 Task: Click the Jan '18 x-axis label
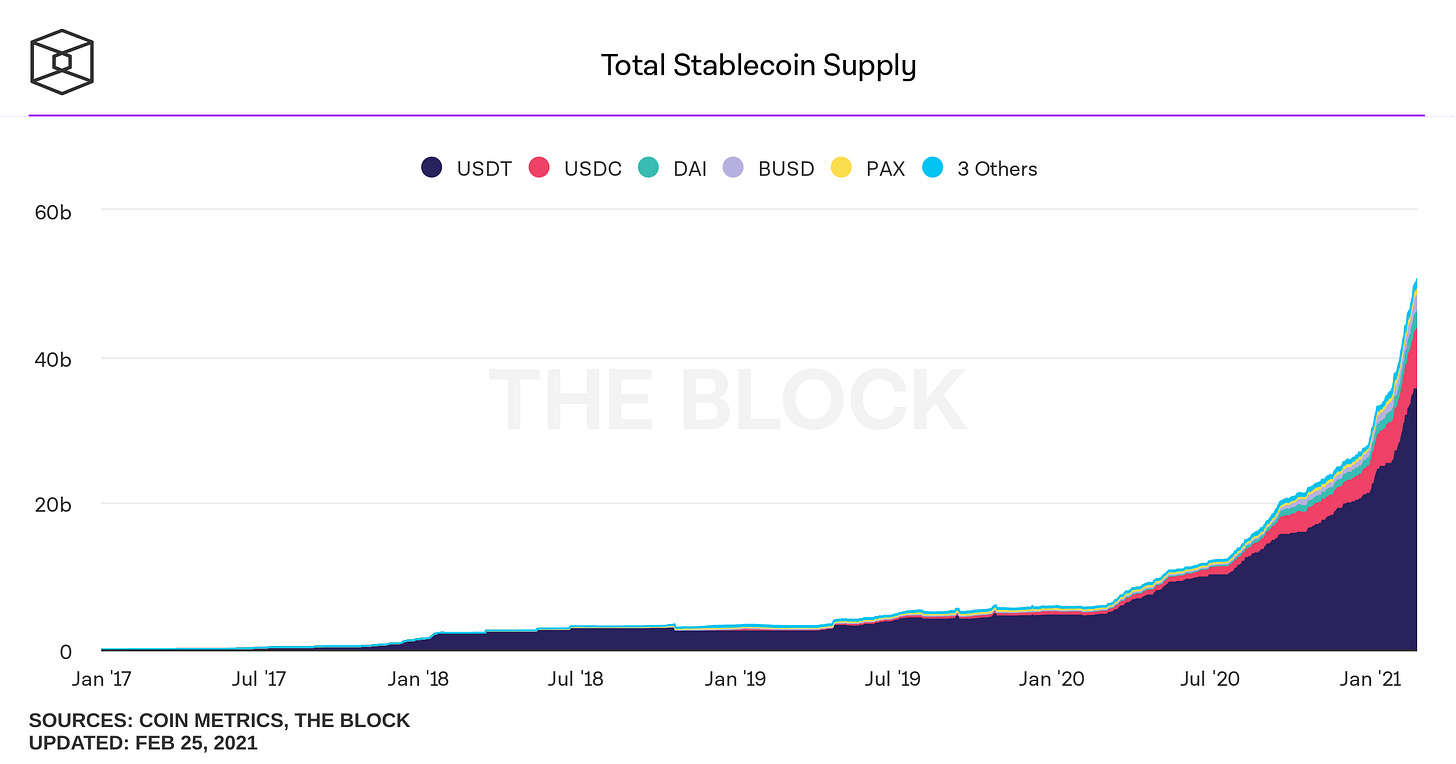(417, 680)
